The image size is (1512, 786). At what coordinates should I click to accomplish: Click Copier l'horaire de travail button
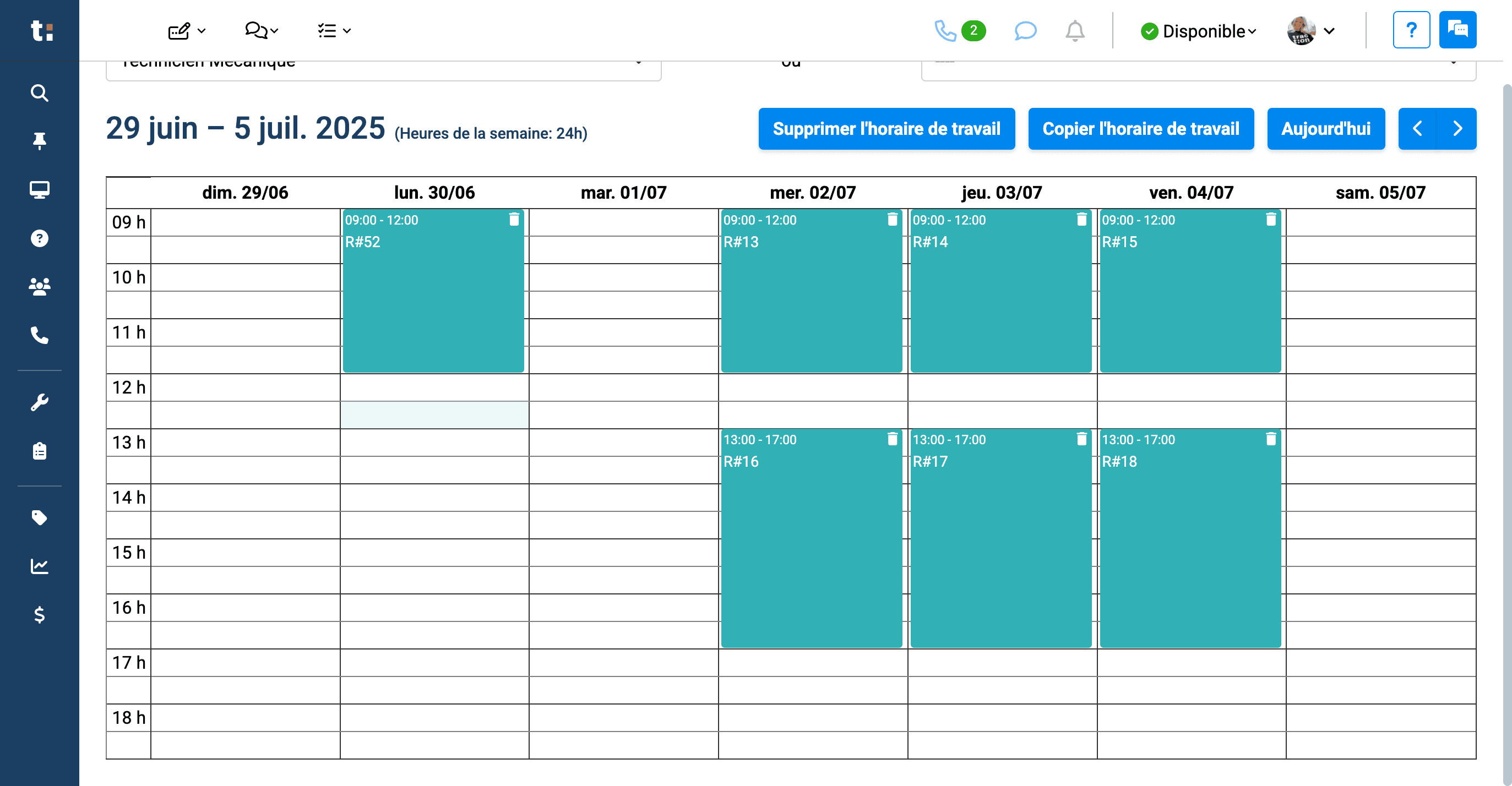(x=1140, y=128)
